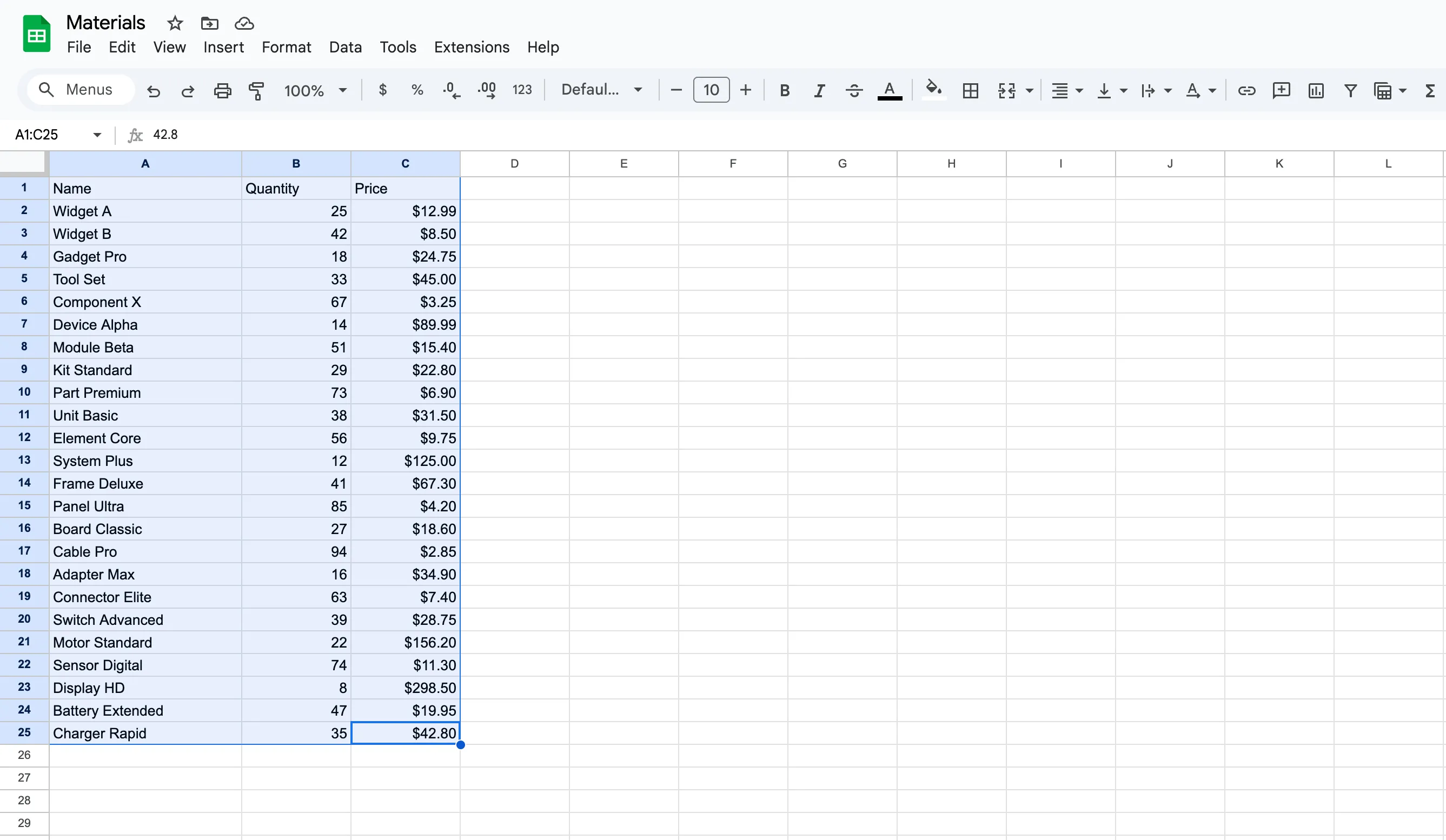Viewport: 1446px width, 840px height.
Task: Print the spreadsheet
Action: tap(222, 91)
